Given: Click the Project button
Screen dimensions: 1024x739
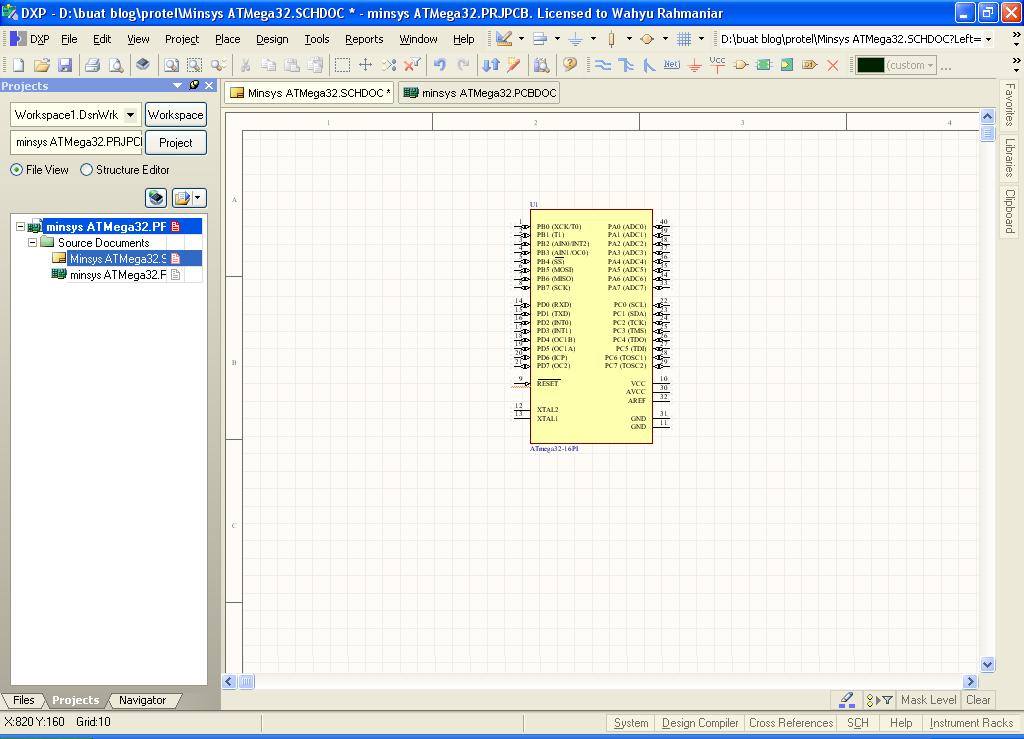Looking at the screenshot, I should tap(176, 142).
